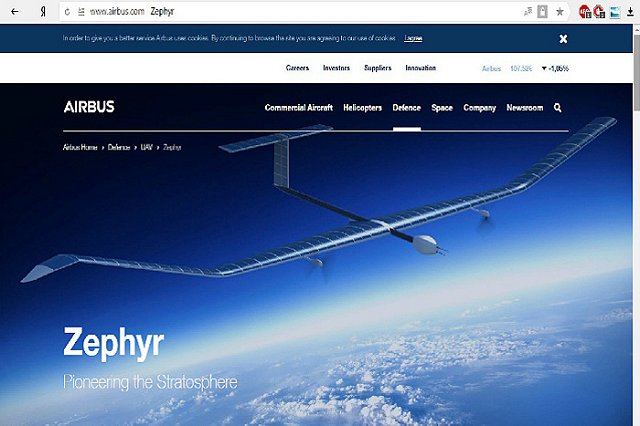The image size is (640, 426).
Task: Open the Space section
Action: coord(442,108)
